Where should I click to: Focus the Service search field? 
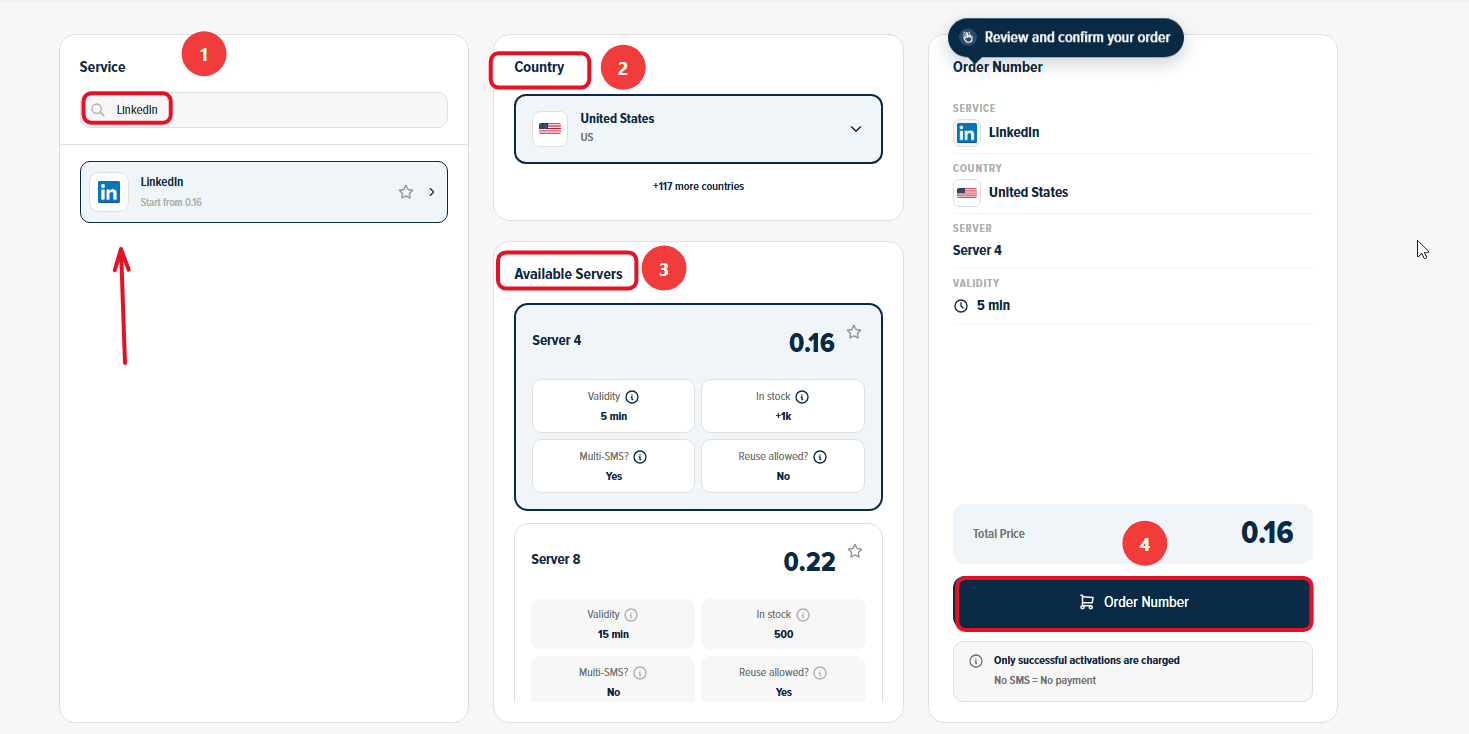(264, 110)
